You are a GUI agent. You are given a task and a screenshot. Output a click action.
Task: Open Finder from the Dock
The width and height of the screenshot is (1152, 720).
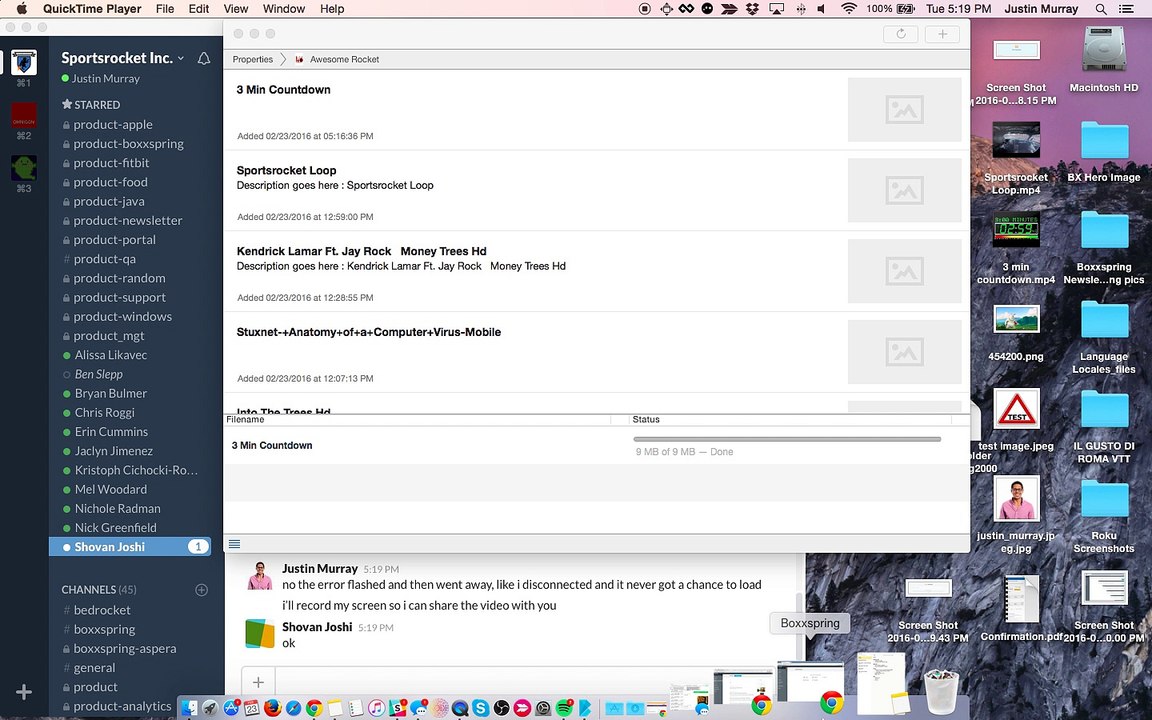tap(190, 708)
